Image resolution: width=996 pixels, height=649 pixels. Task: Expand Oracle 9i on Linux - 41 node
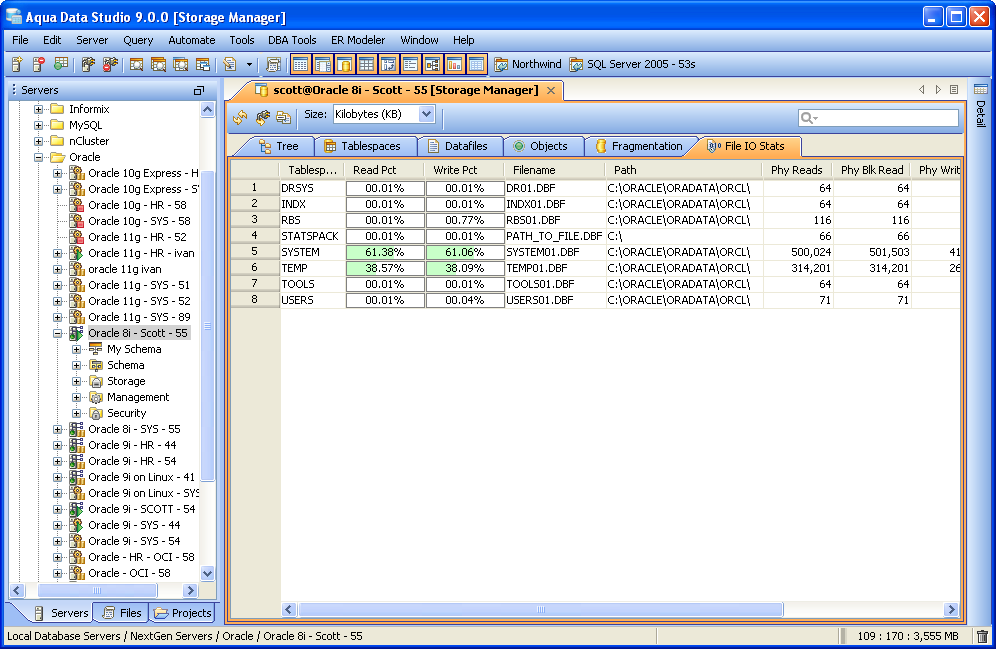[57, 477]
